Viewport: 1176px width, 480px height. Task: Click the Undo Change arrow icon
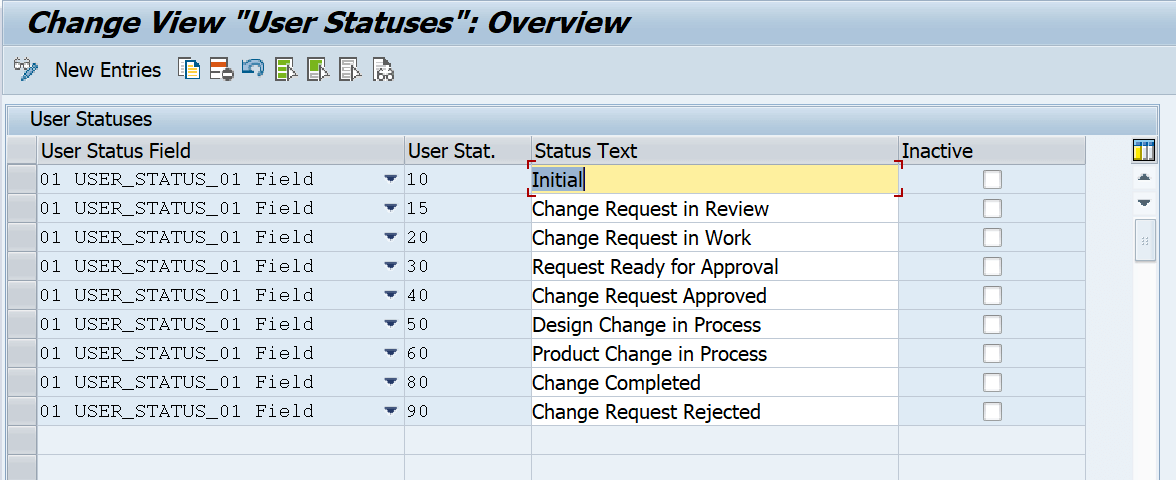(x=254, y=69)
